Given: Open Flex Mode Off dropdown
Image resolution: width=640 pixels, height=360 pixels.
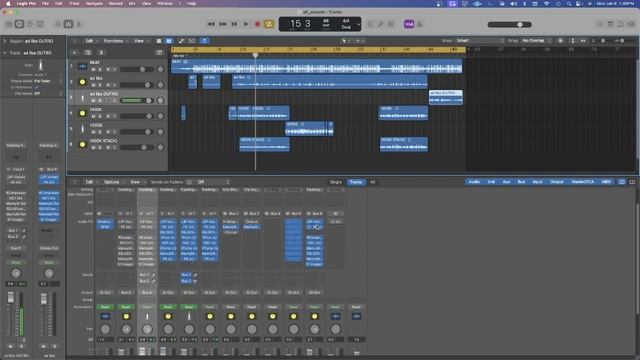Looking at the screenshot, I should tap(48, 93).
